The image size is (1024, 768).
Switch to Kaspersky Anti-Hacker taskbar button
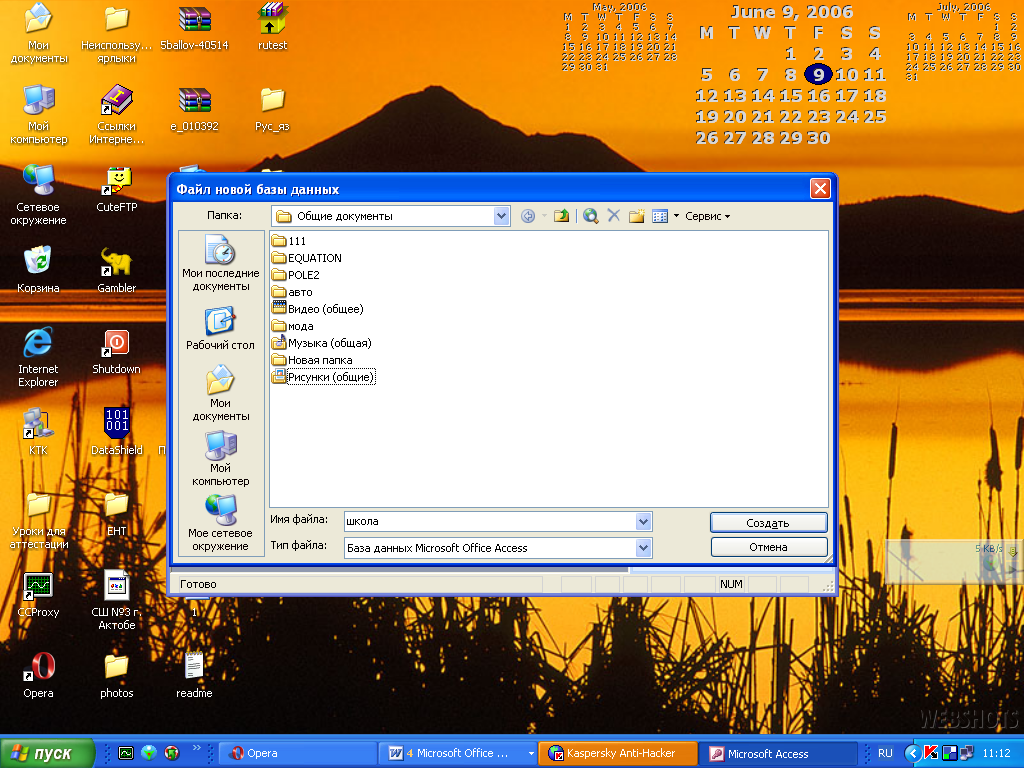click(x=618, y=753)
